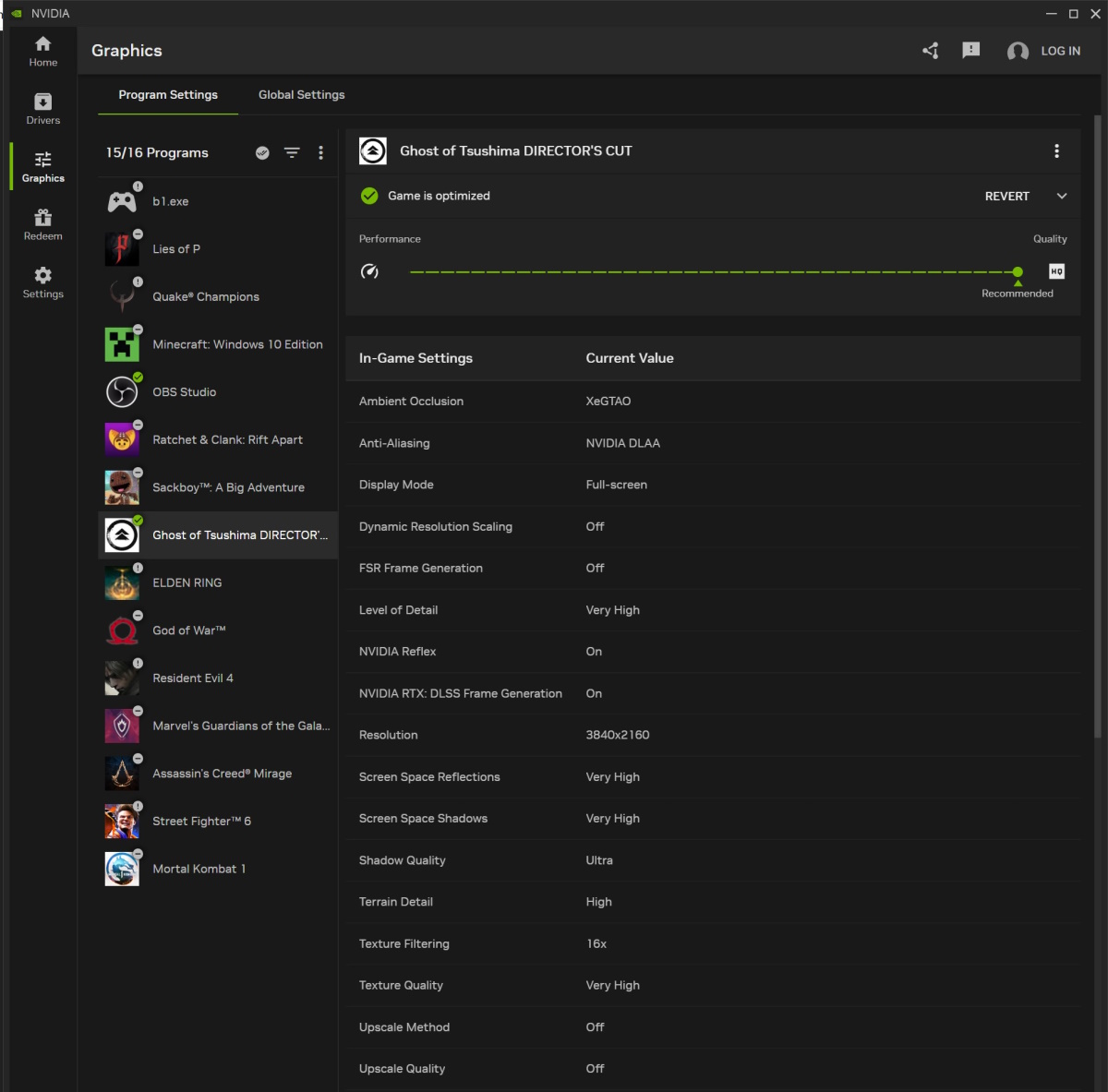Click the REVERT button
Image resolution: width=1108 pixels, height=1092 pixels.
1006,197
